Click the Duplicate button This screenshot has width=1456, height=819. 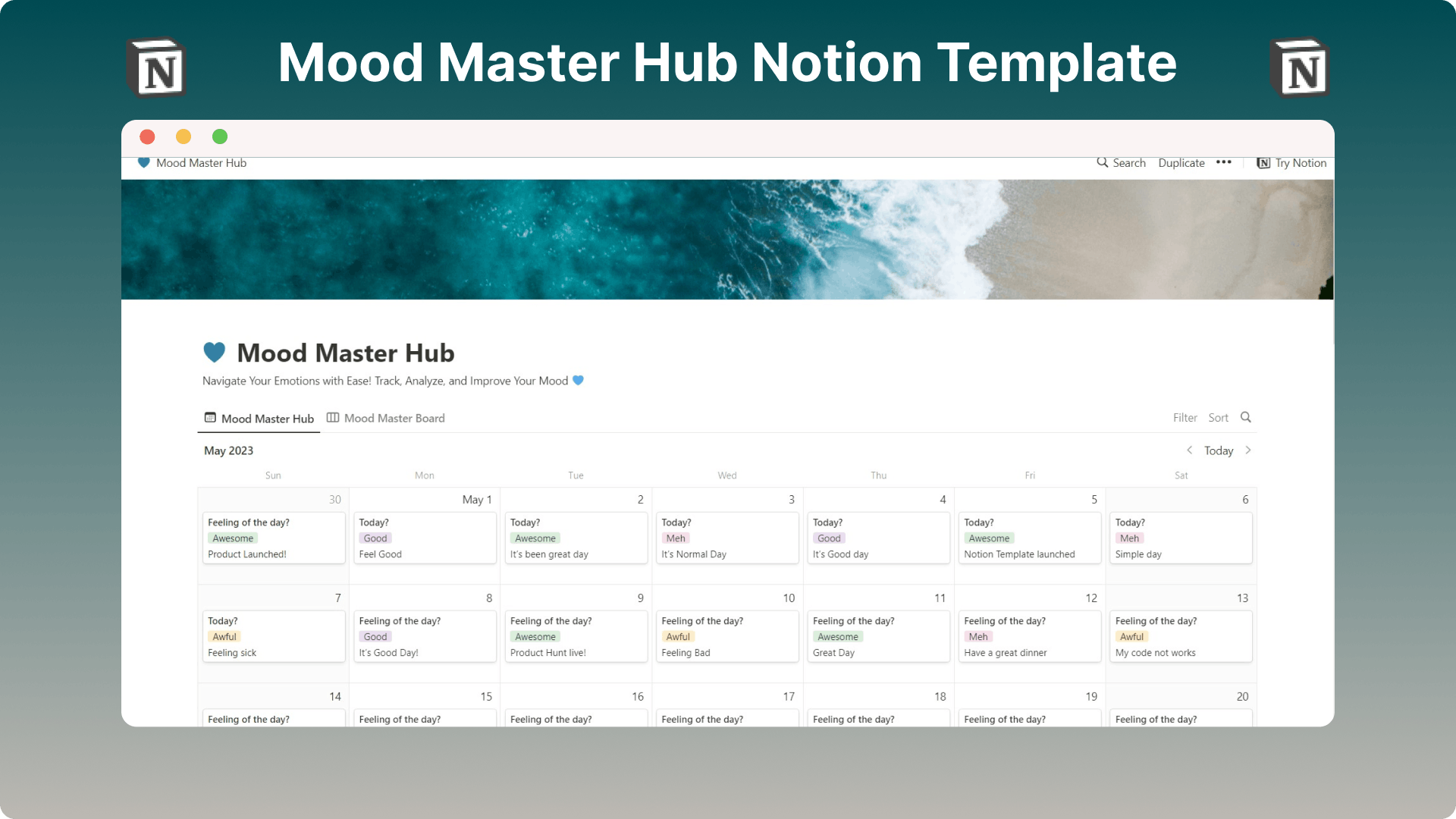click(1181, 163)
